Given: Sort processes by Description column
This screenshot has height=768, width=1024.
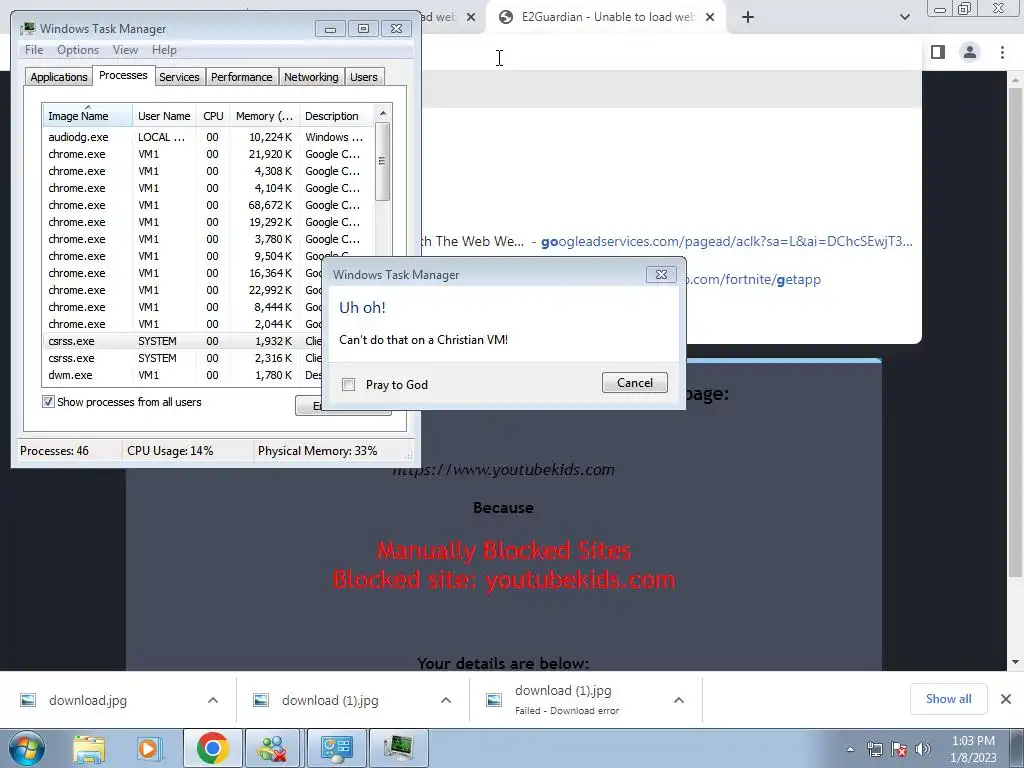Looking at the screenshot, I should [336, 116].
